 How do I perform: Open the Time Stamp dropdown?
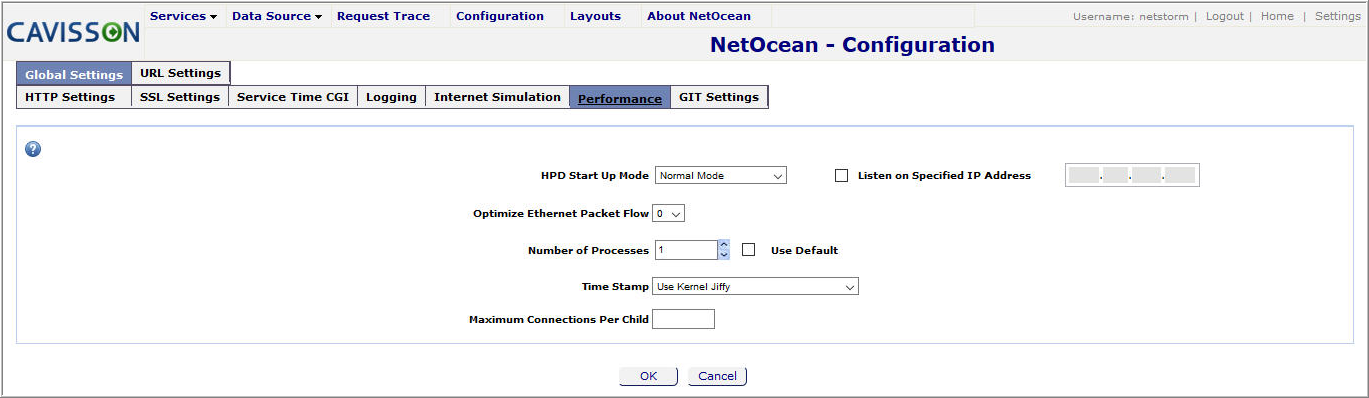tap(755, 286)
